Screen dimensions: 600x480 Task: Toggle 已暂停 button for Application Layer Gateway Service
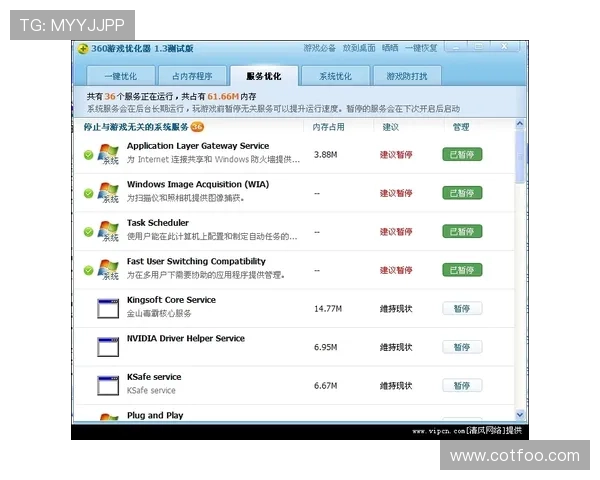pos(462,154)
